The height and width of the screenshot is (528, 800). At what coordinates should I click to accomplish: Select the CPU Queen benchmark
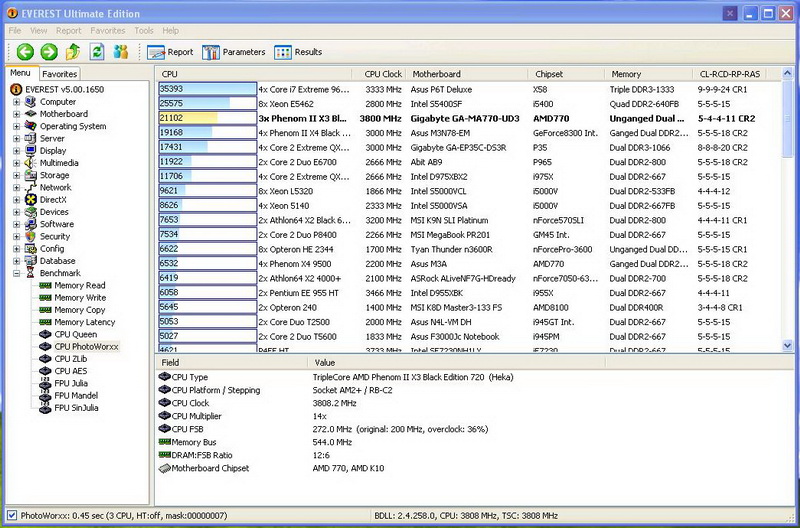coord(76,334)
